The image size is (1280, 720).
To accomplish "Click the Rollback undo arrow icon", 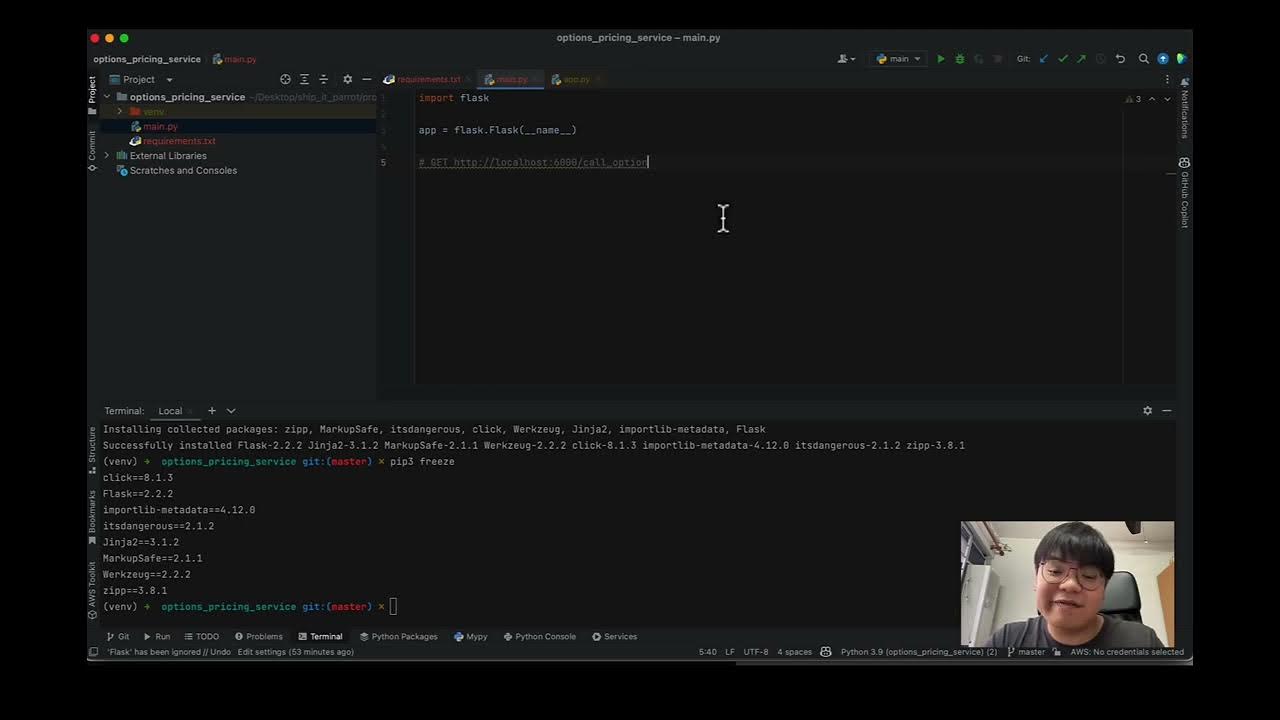I will tap(1120, 59).
